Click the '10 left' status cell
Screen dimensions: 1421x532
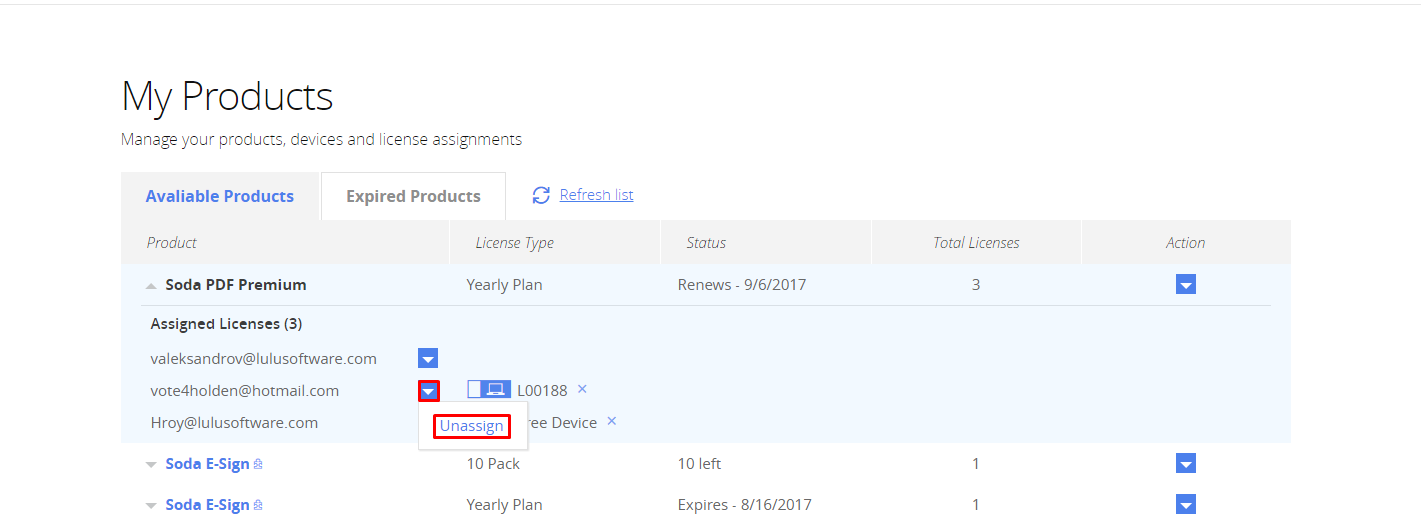click(699, 464)
